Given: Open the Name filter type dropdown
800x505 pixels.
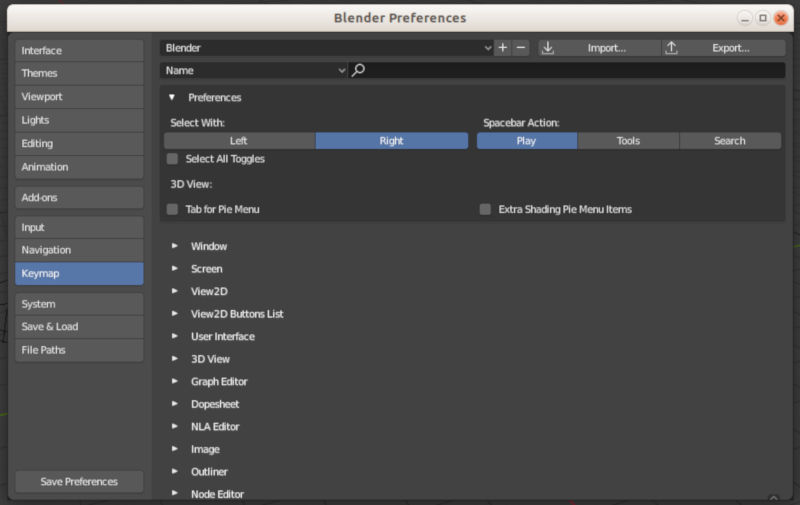Looking at the screenshot, I should (254, 70).
